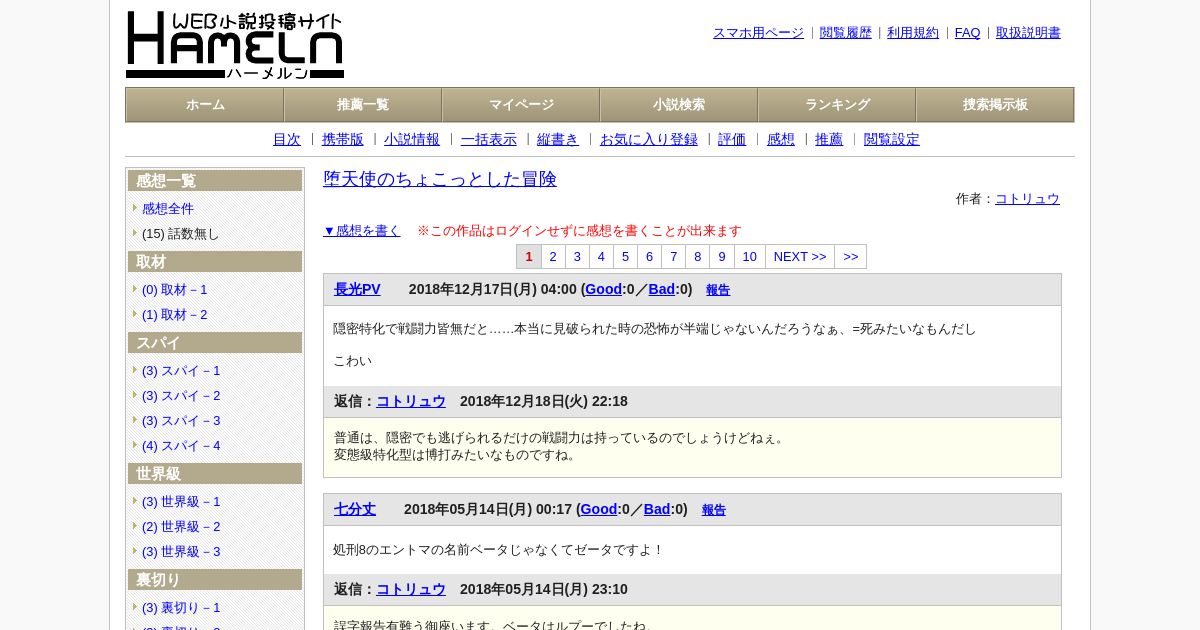Open (1) 取材－2 sidebar entry

[x=174, y=315]
